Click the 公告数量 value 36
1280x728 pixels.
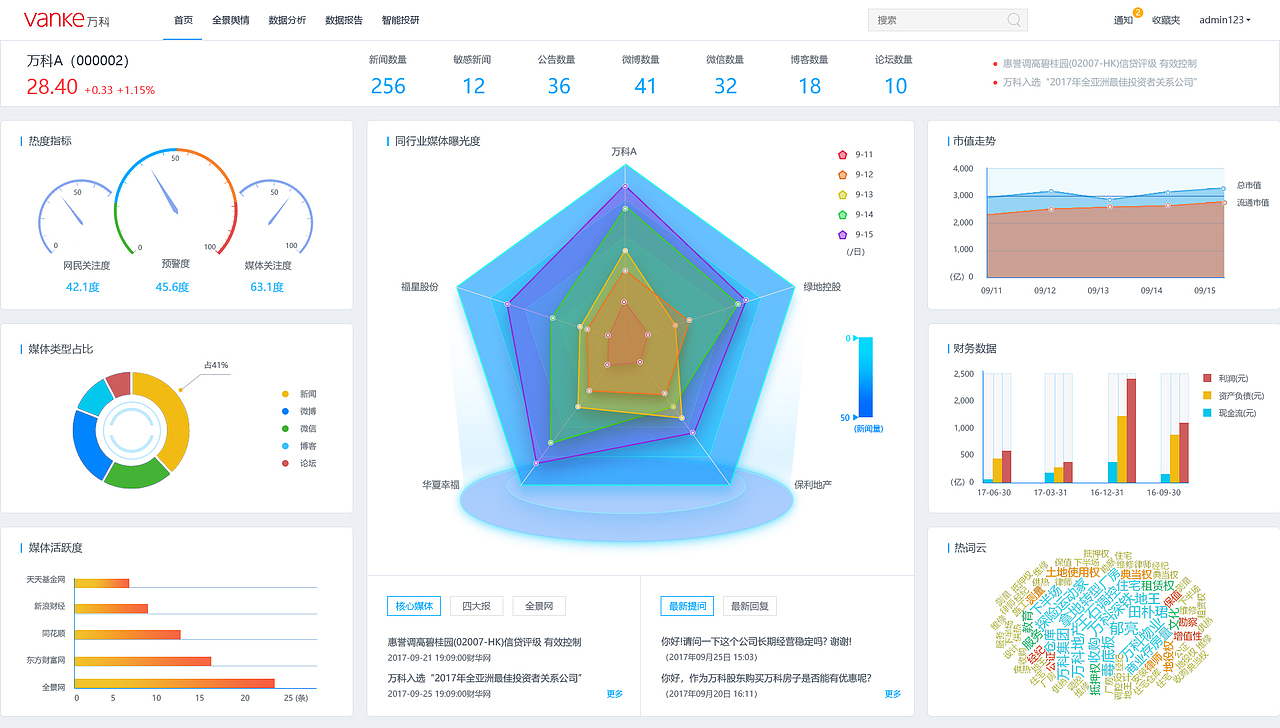(x=559, y=86)
